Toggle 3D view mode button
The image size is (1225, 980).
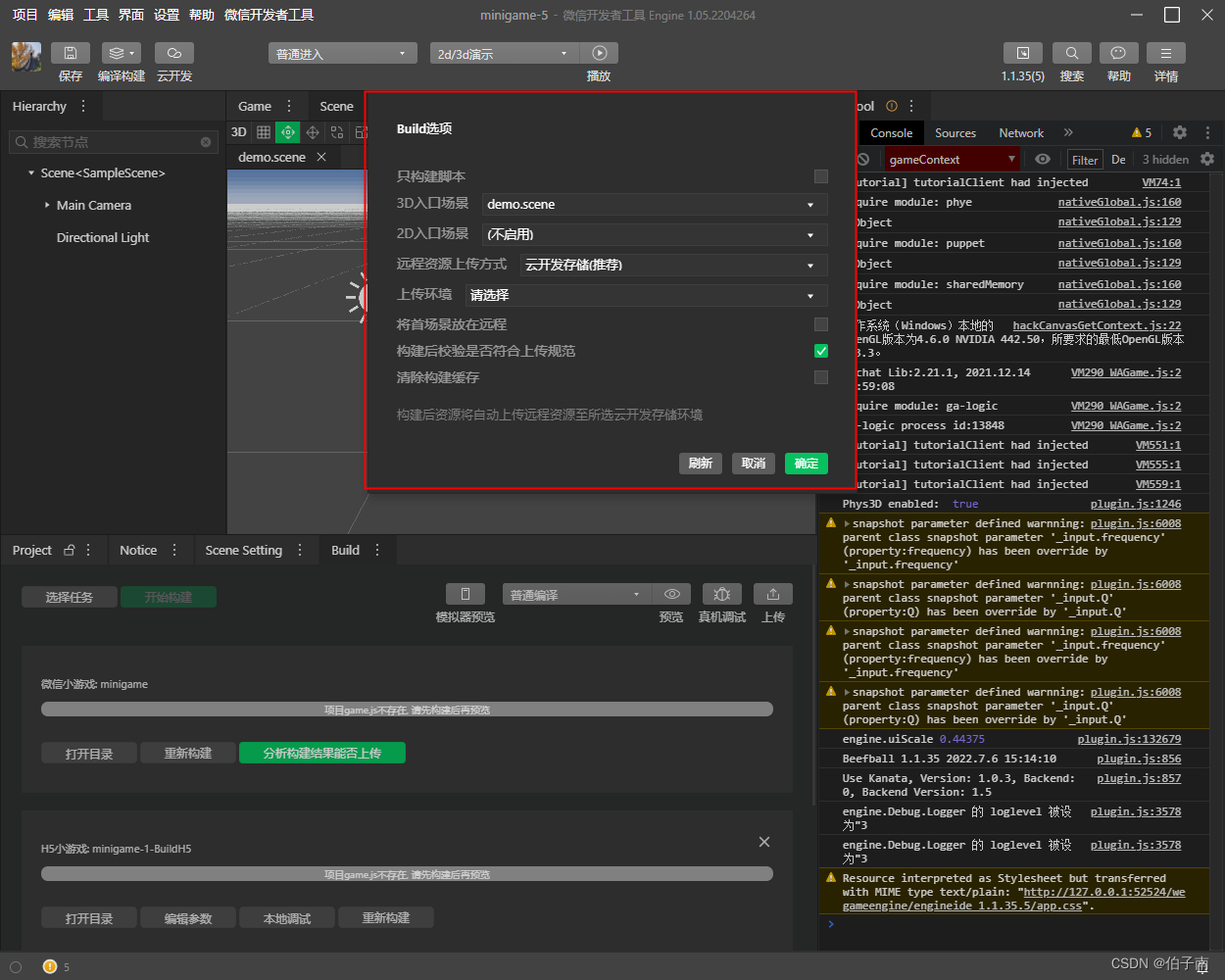point(239,132)
